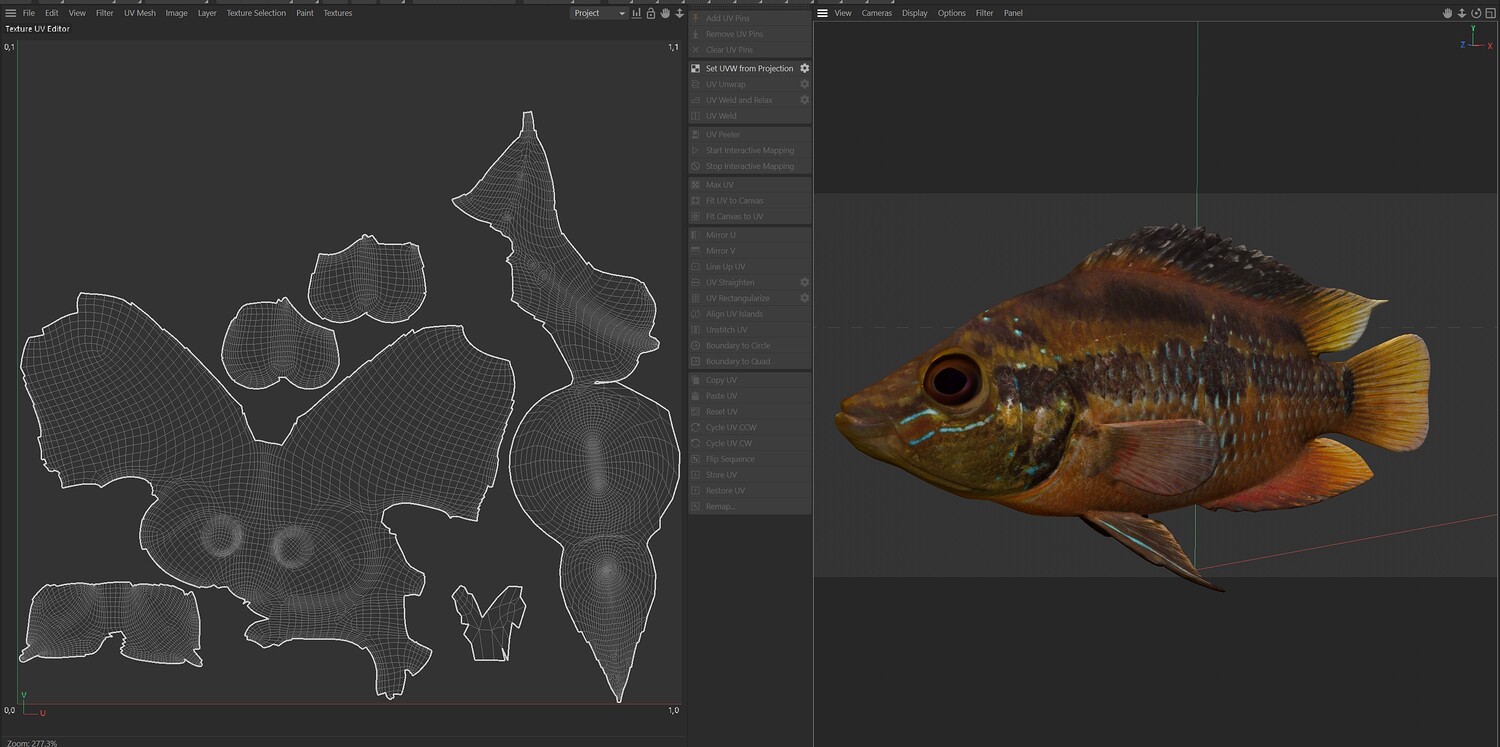Open the Display menu in the viewport
Screen dimensions: 1500x747
pos(915,13)
